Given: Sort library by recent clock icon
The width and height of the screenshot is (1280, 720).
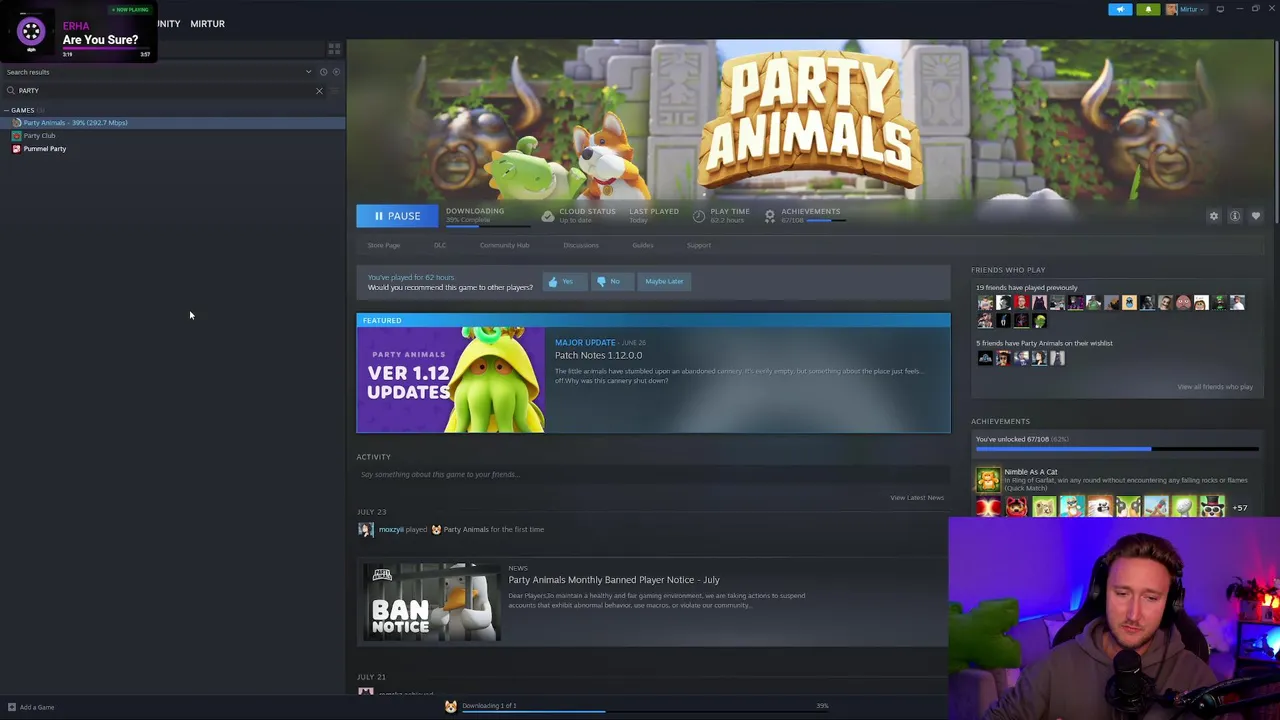Looking at the screenshot, I should point(323,72).
